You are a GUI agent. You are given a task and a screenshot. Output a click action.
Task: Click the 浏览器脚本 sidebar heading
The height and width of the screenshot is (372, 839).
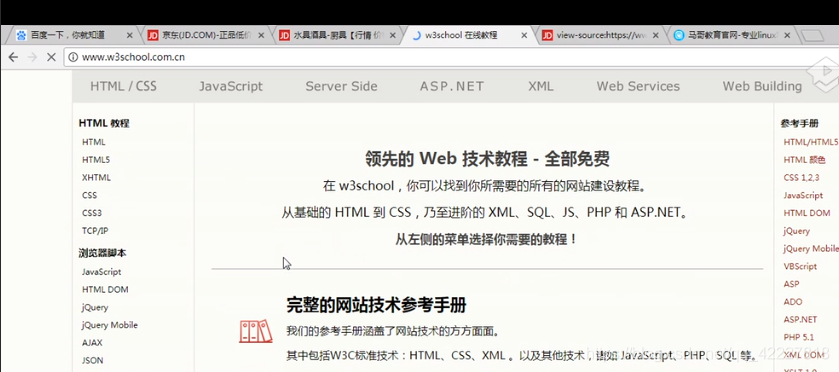pyautogui.click(x=102, y=253)
